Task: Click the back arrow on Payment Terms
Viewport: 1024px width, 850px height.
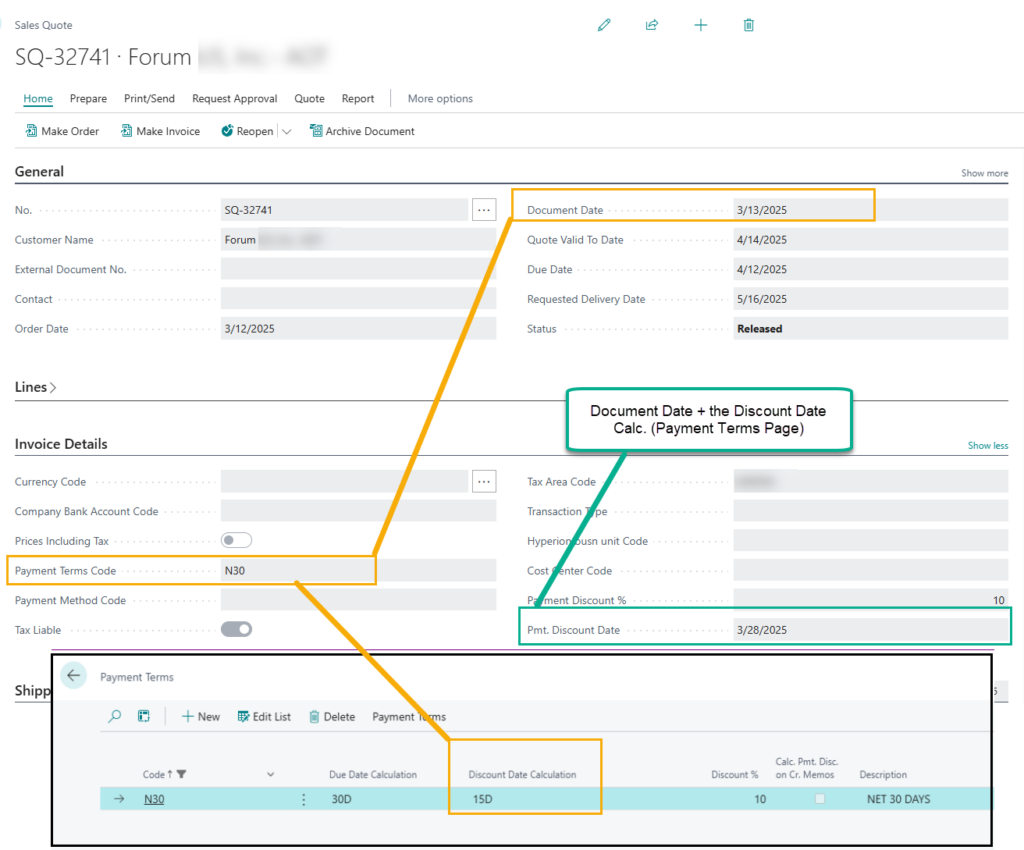Action: click(73, 675)
